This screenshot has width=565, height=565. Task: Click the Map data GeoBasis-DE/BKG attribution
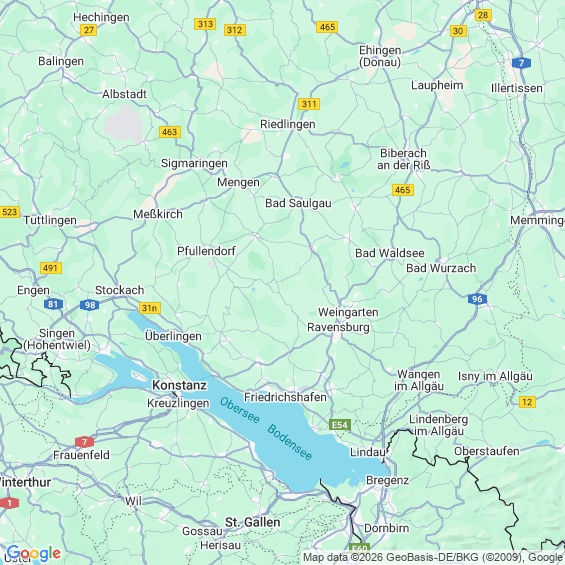[x=433, y=558]
